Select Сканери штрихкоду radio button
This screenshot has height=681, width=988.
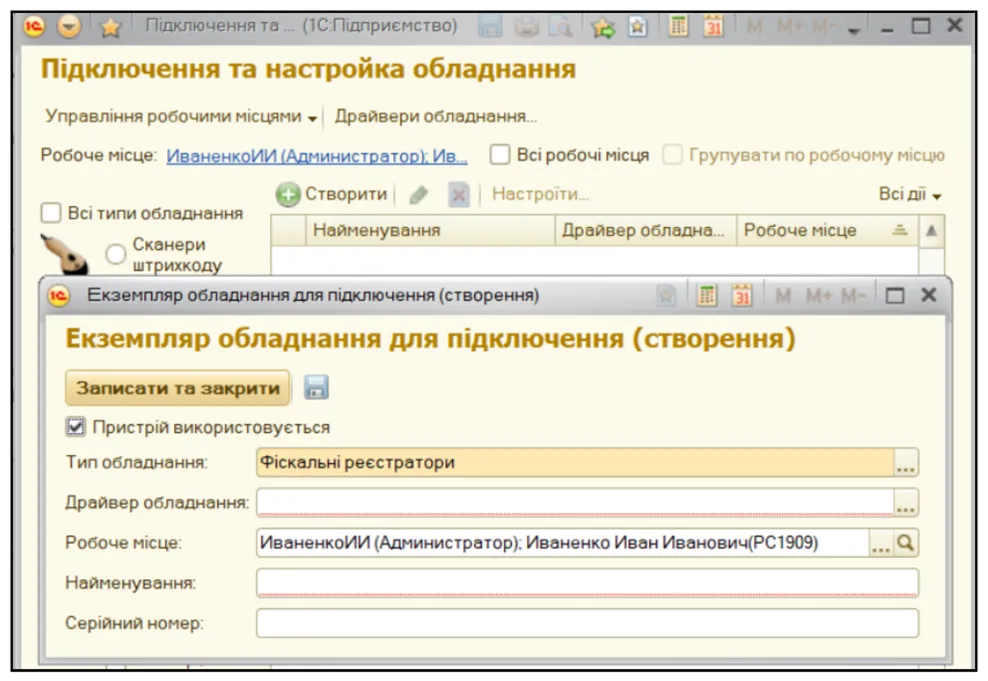[x=116, y=254]
